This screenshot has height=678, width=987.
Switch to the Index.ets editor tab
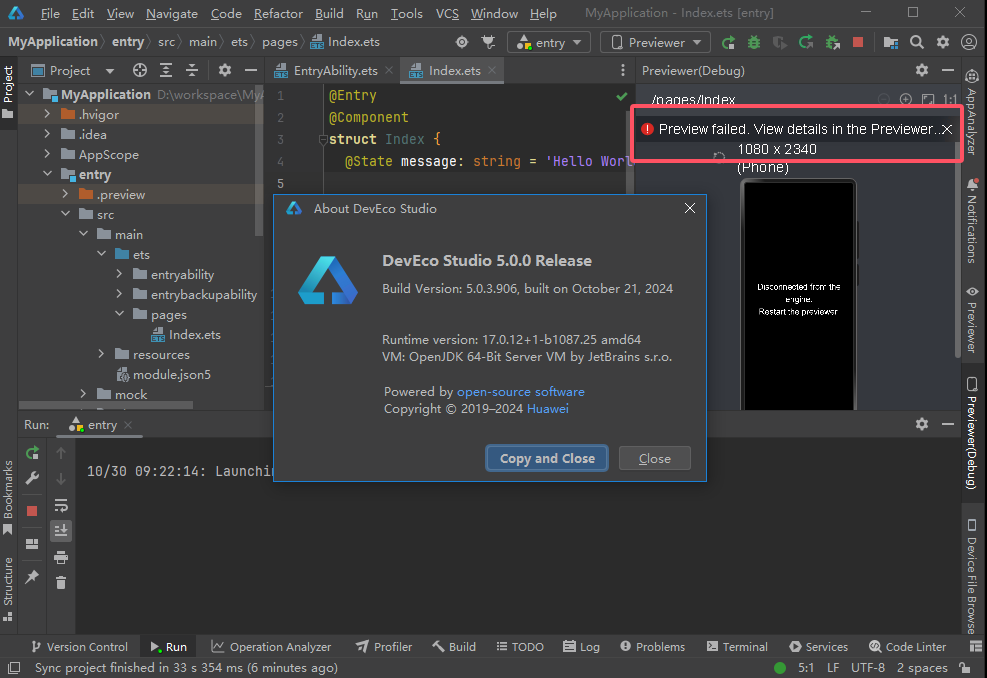click(x=453, y=71)
